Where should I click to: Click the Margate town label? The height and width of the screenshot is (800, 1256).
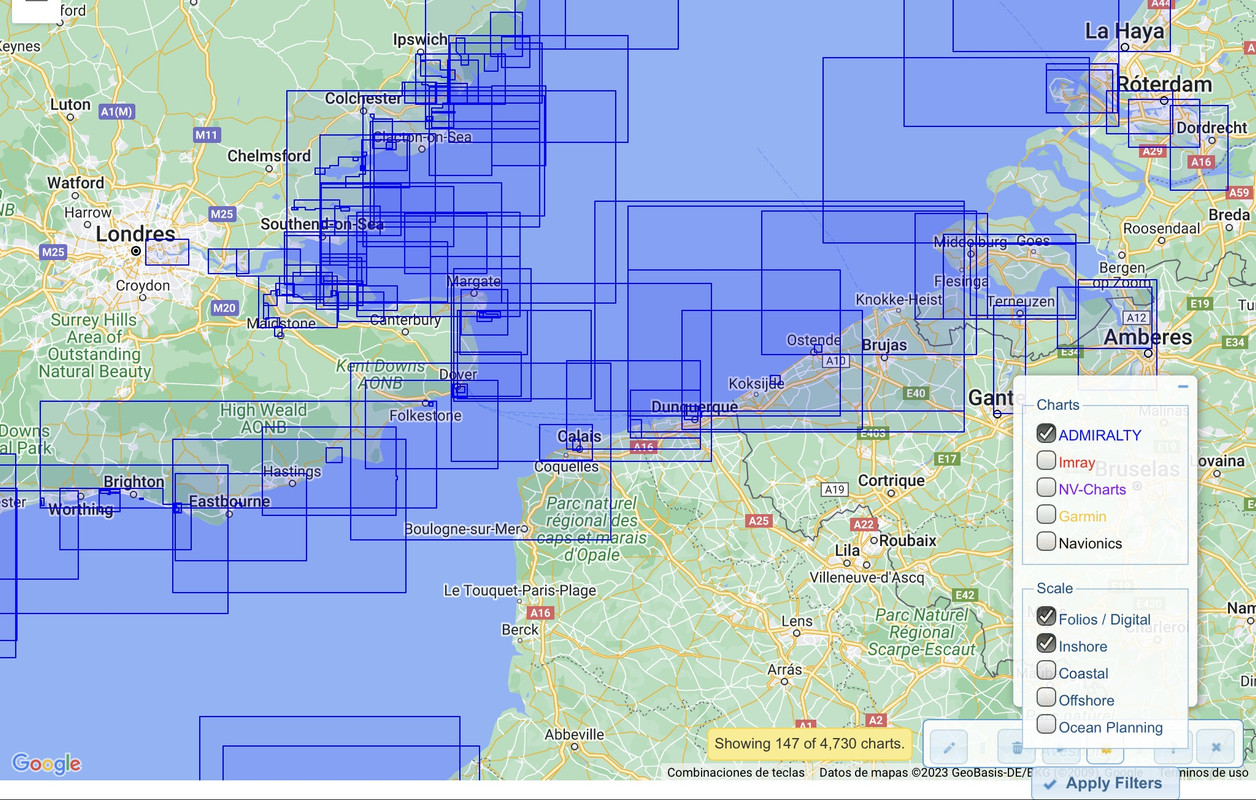474,281
